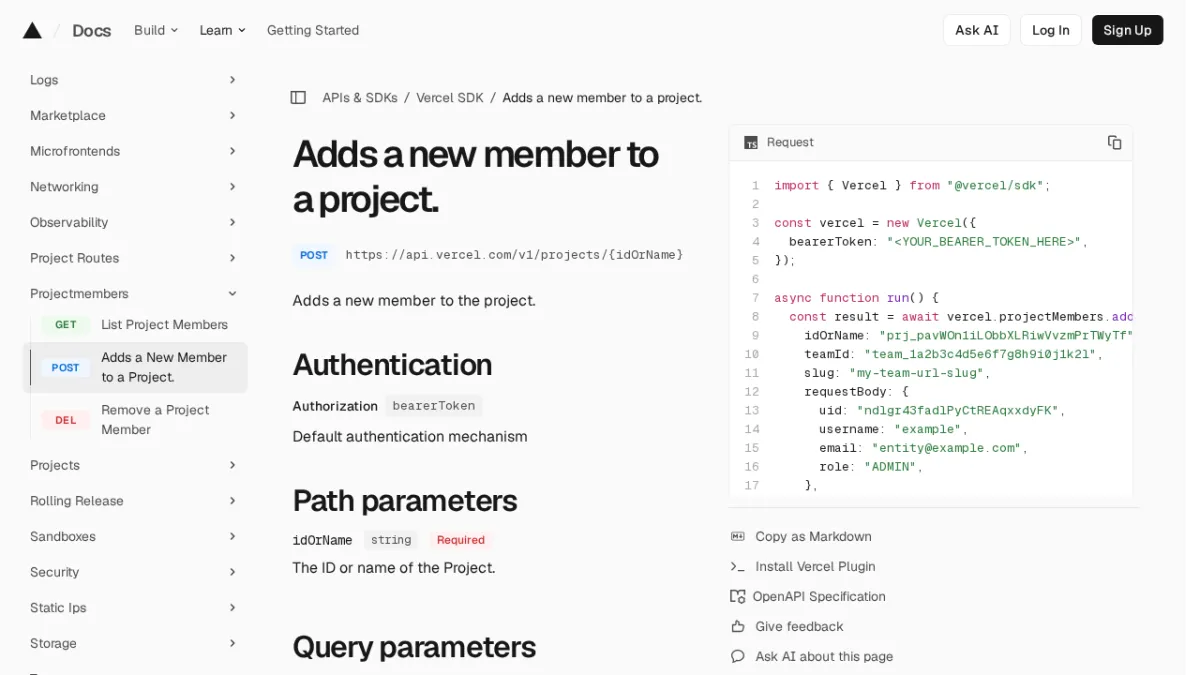
Task: Expand the Project Routes section chevron
Action: tap(232, 258)
